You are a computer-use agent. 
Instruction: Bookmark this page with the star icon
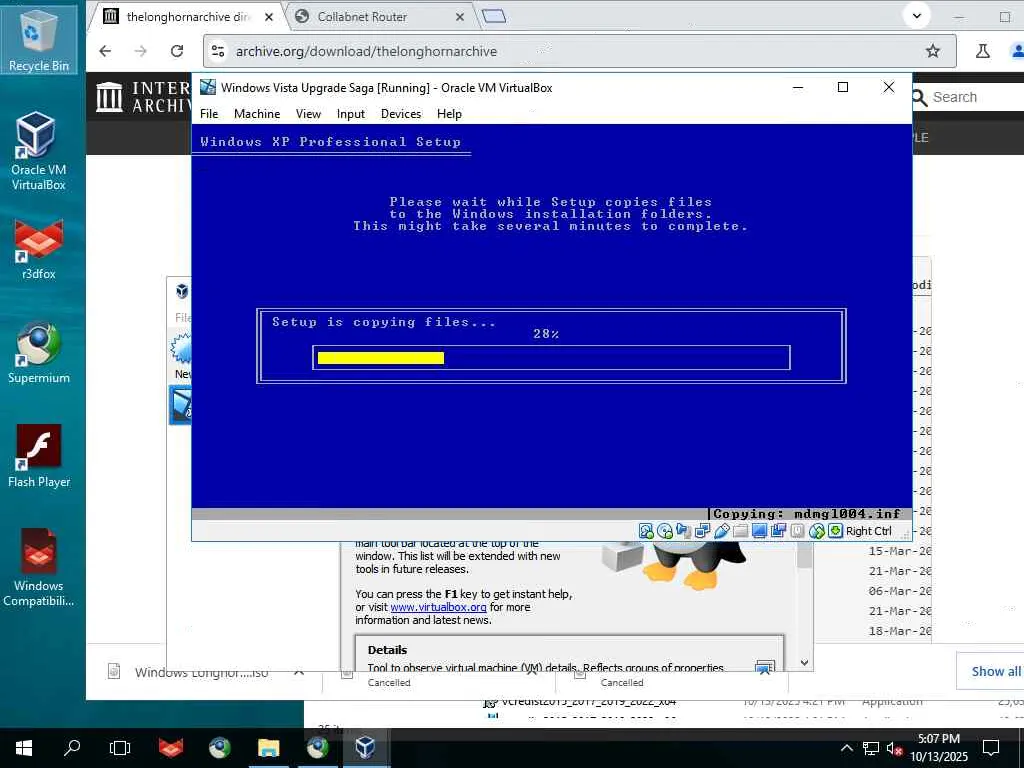[933, 51]
